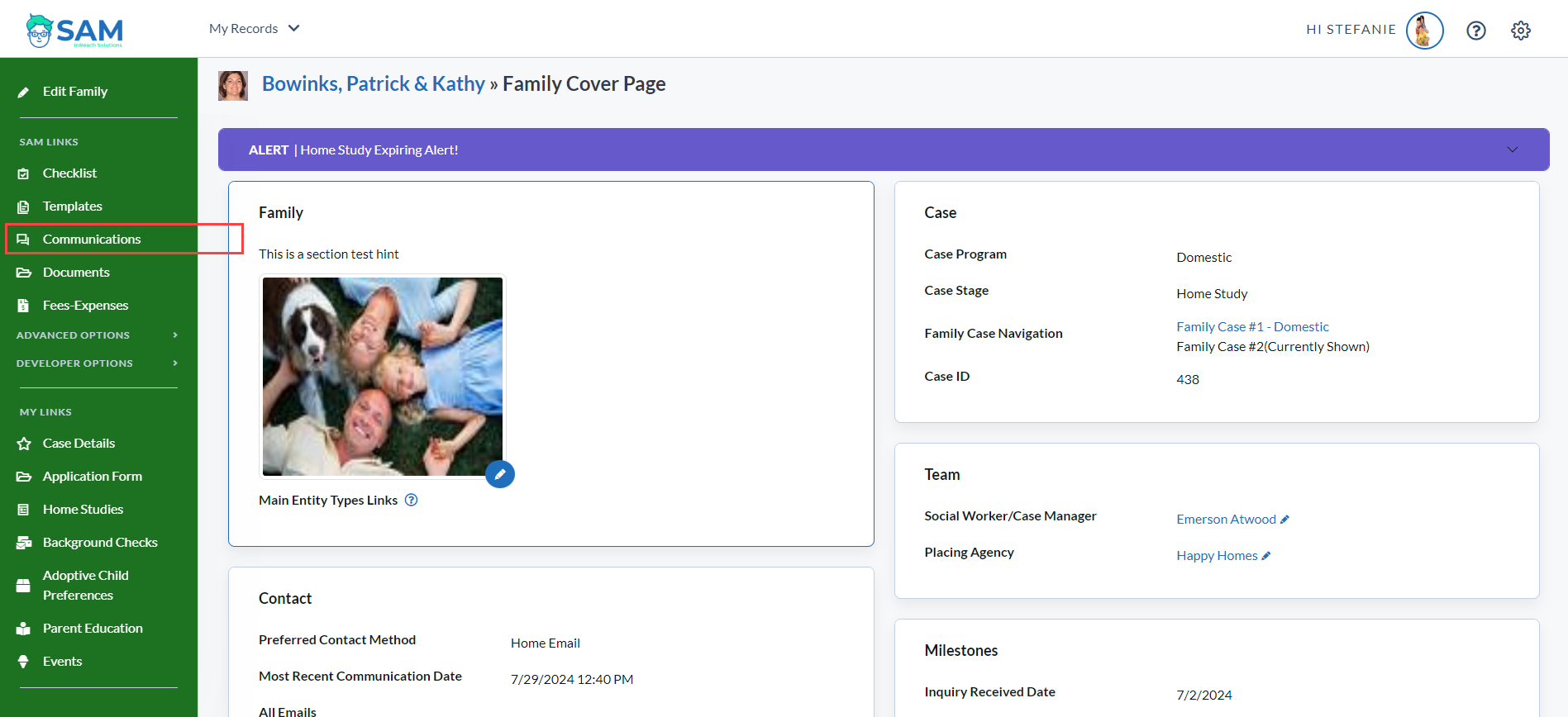The image size is (1568, 717).
Task: Click the family group photo thumbnail
Action: (383, 377)
